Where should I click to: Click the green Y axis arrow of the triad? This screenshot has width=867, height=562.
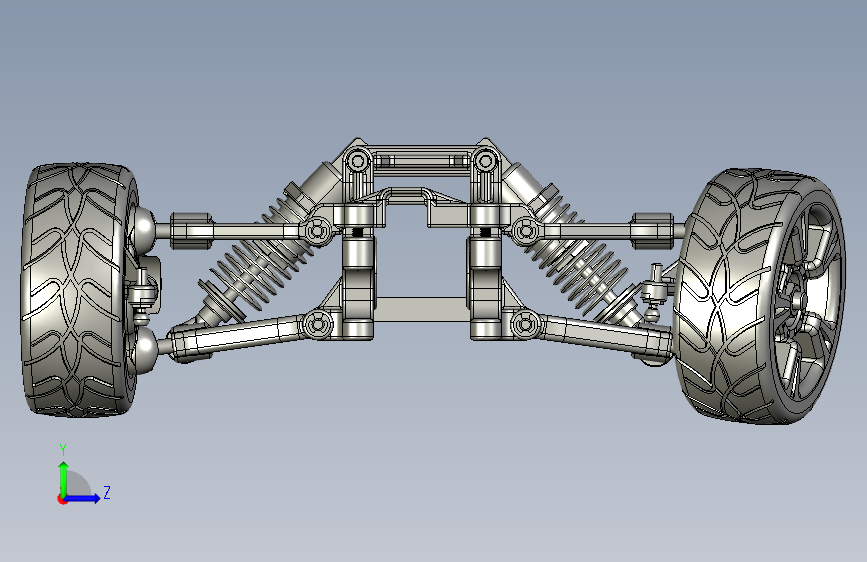click(x=64, y=478)
